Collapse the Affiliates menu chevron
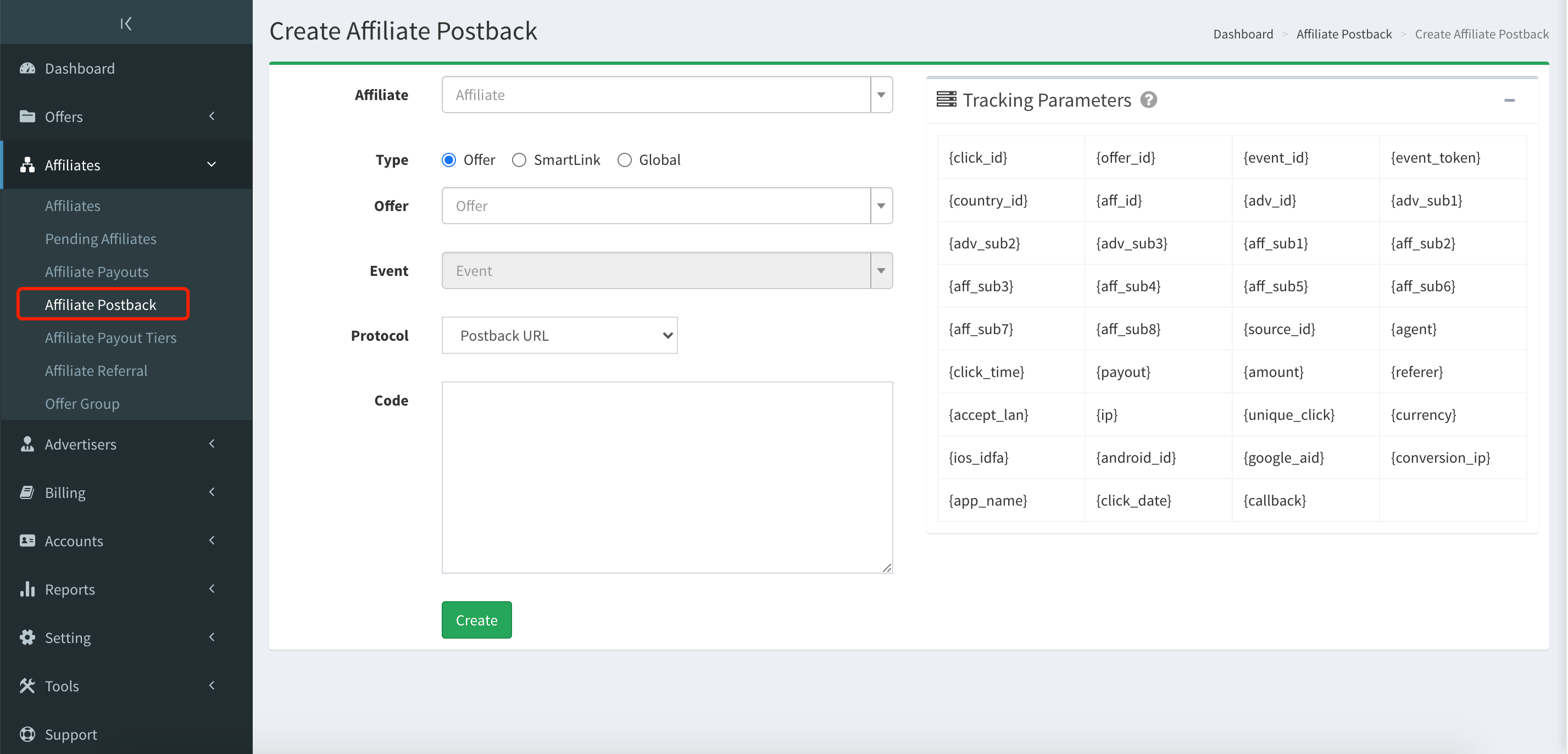The width and height of the screenshot is (1568, 754). pos(212,164)
